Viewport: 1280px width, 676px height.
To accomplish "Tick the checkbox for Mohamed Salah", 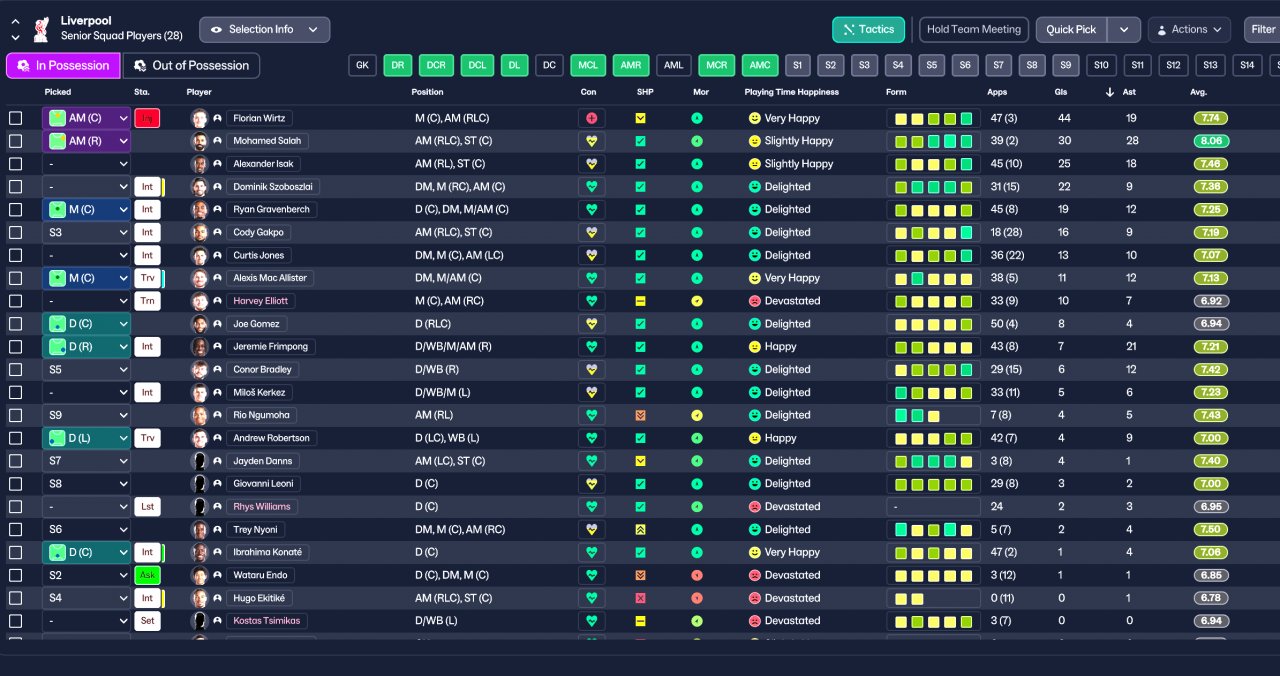I will coord(15,141).
